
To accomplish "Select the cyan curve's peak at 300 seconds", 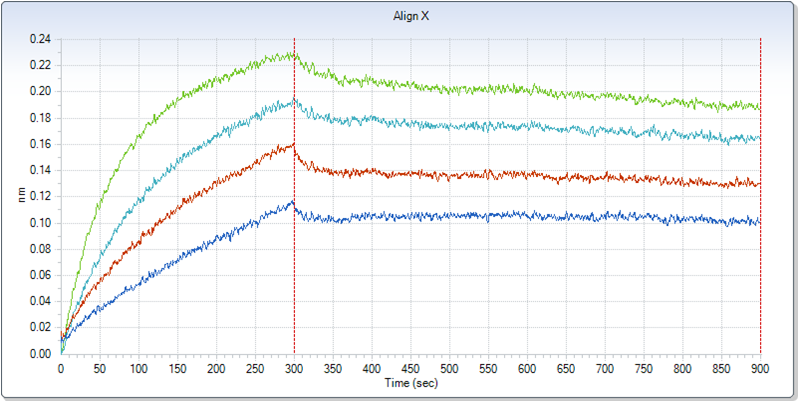I will pyautogui.click(x=293, y=101).
